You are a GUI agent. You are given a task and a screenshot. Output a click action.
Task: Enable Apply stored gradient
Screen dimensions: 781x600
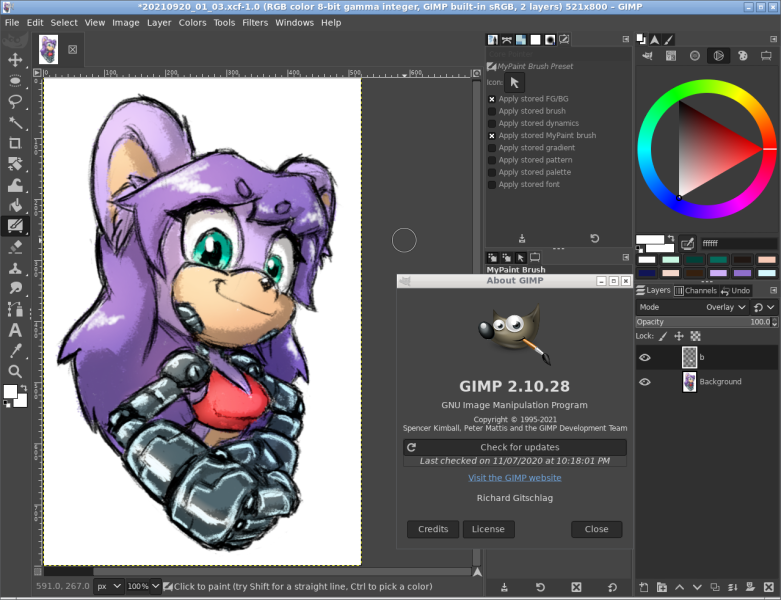[x=492, y=148]
